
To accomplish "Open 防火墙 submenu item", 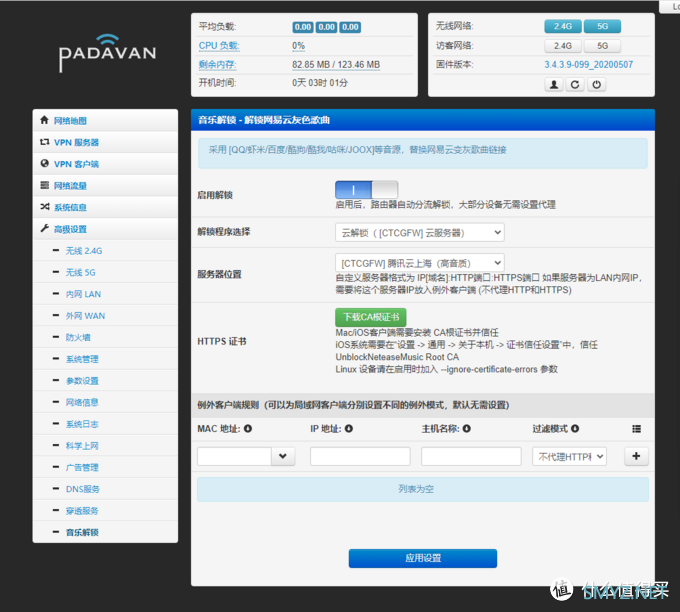I will pyautogui.click(x=105, y=337).
